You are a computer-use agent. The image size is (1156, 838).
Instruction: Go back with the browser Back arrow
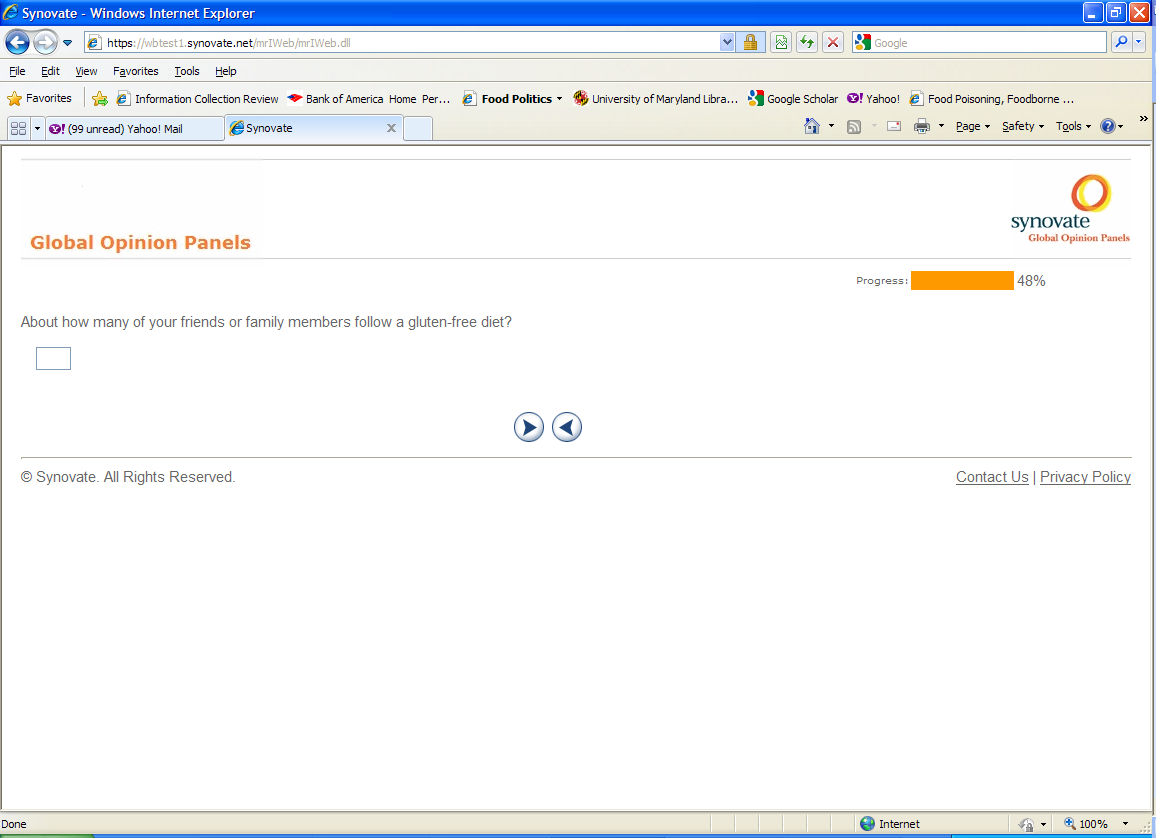click(18, 43)
